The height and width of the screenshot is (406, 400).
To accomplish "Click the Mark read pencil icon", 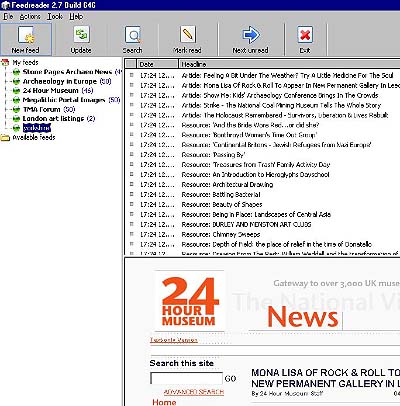I will point(188,34).
